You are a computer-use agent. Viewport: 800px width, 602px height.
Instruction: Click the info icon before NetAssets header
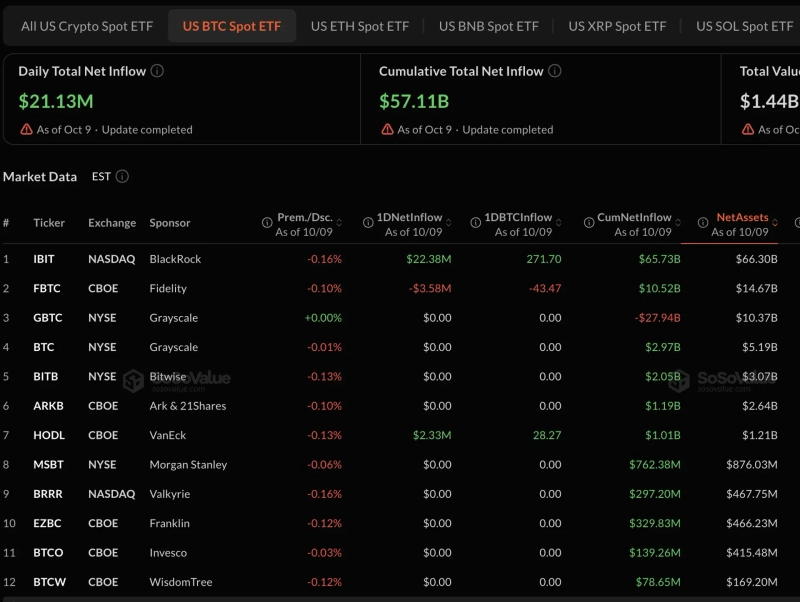click(x=703, y=222)
